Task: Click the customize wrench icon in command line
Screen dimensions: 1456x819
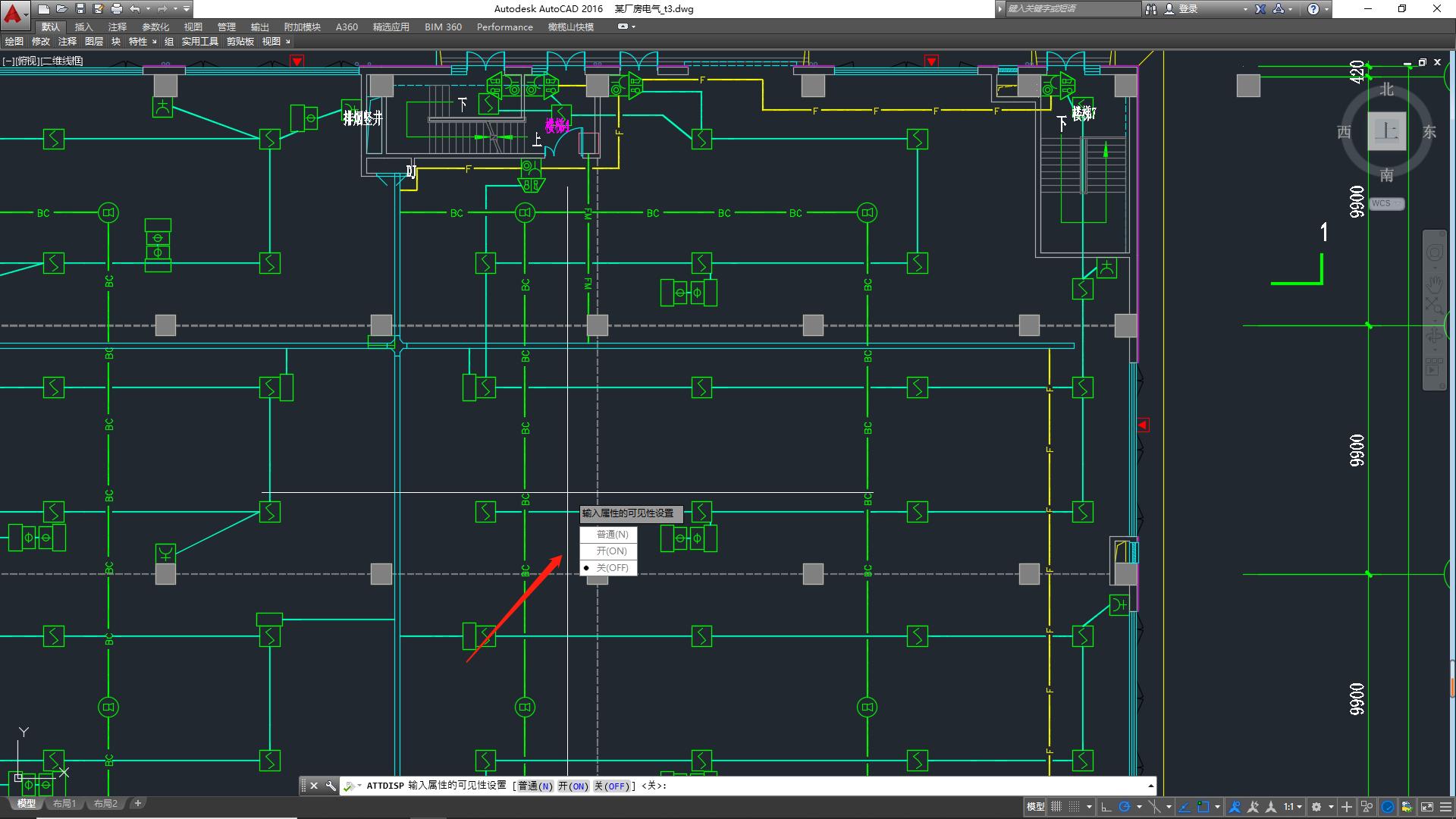Action: tap(331, 786)
